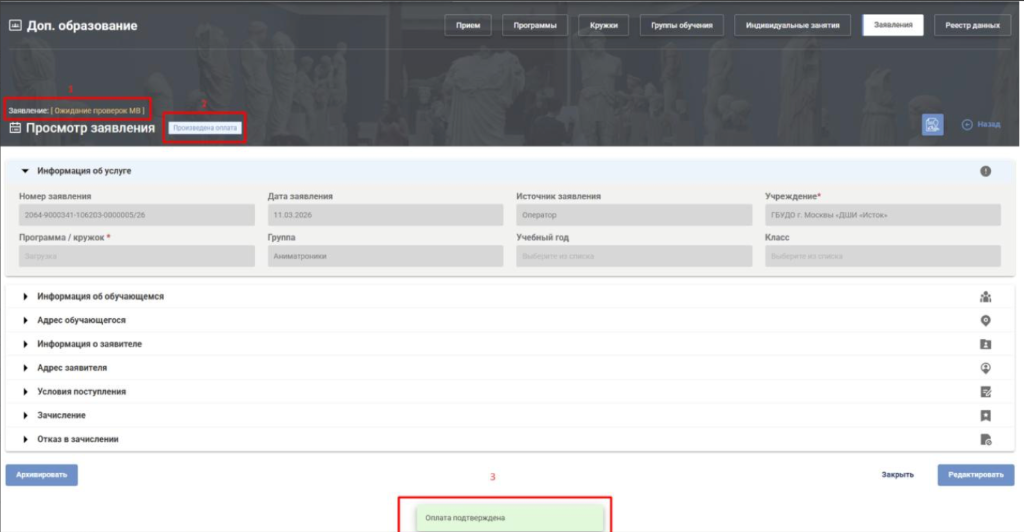Click the location pin icon for Адрес обучающегося
This screenshot has height=532, width=1024.
pyautogui.click(x=985, y=321)
